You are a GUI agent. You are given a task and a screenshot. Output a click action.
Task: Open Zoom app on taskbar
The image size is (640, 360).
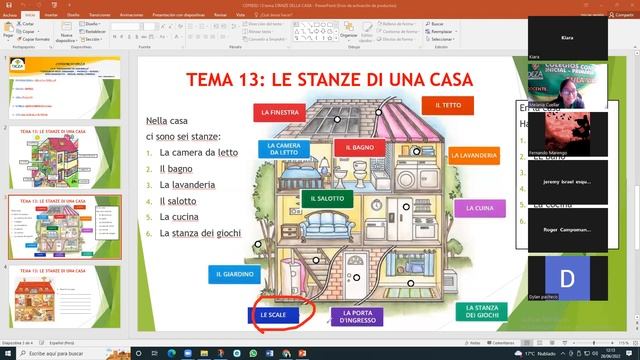click(188, 353)
